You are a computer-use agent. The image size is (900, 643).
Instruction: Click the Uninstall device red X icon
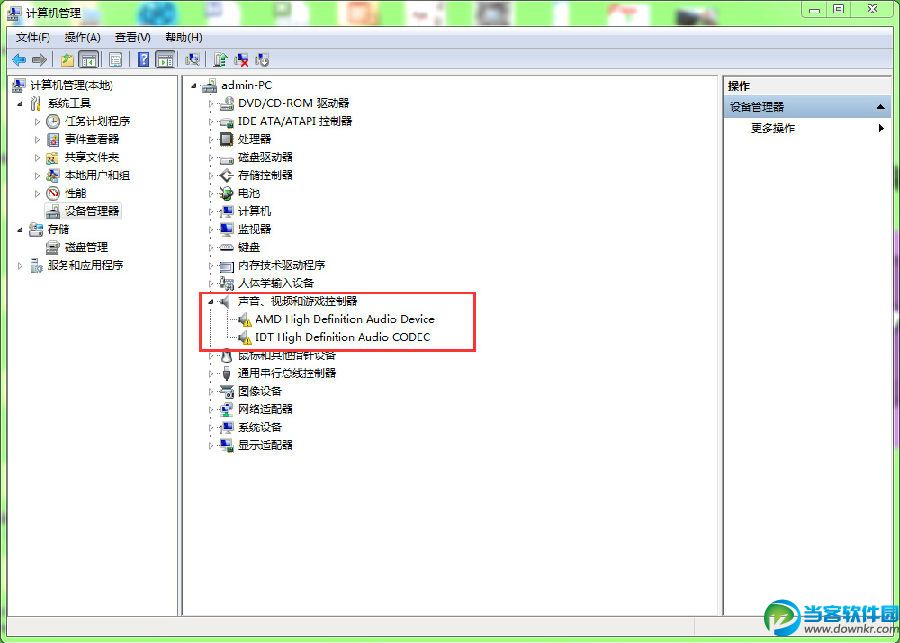coord(242,59)
